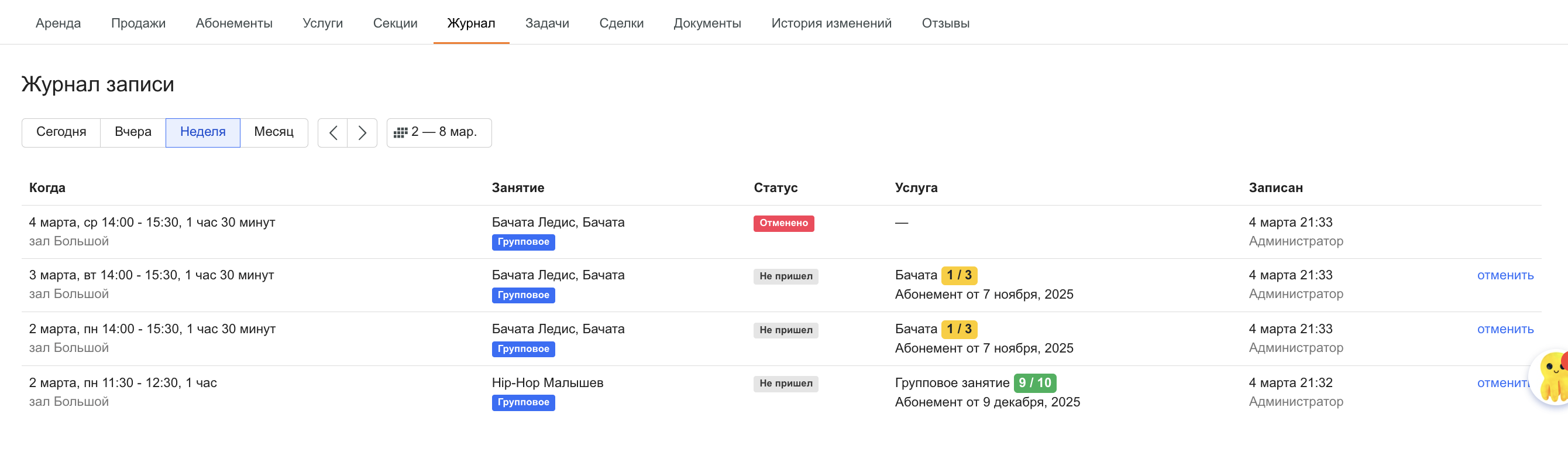Switch period filter to Месяц

[273, 132]
